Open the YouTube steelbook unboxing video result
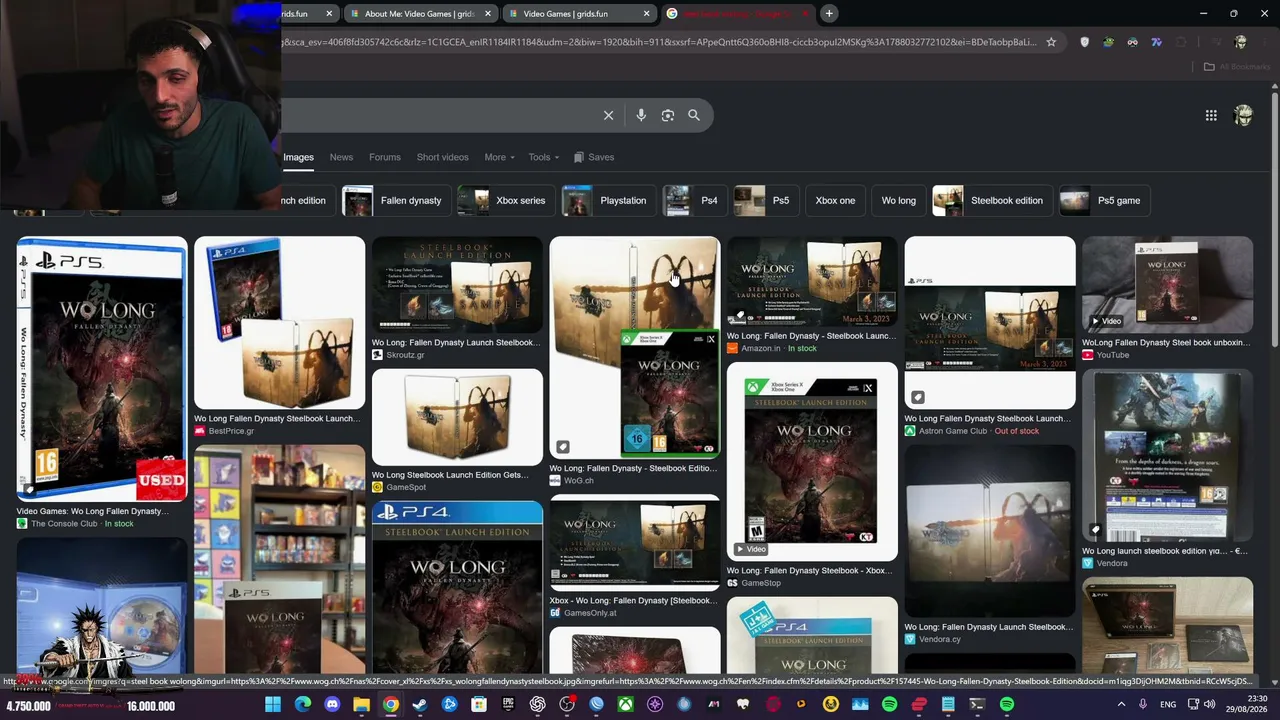Screen dimensions: 1280x720 [x=1167, y=284]
